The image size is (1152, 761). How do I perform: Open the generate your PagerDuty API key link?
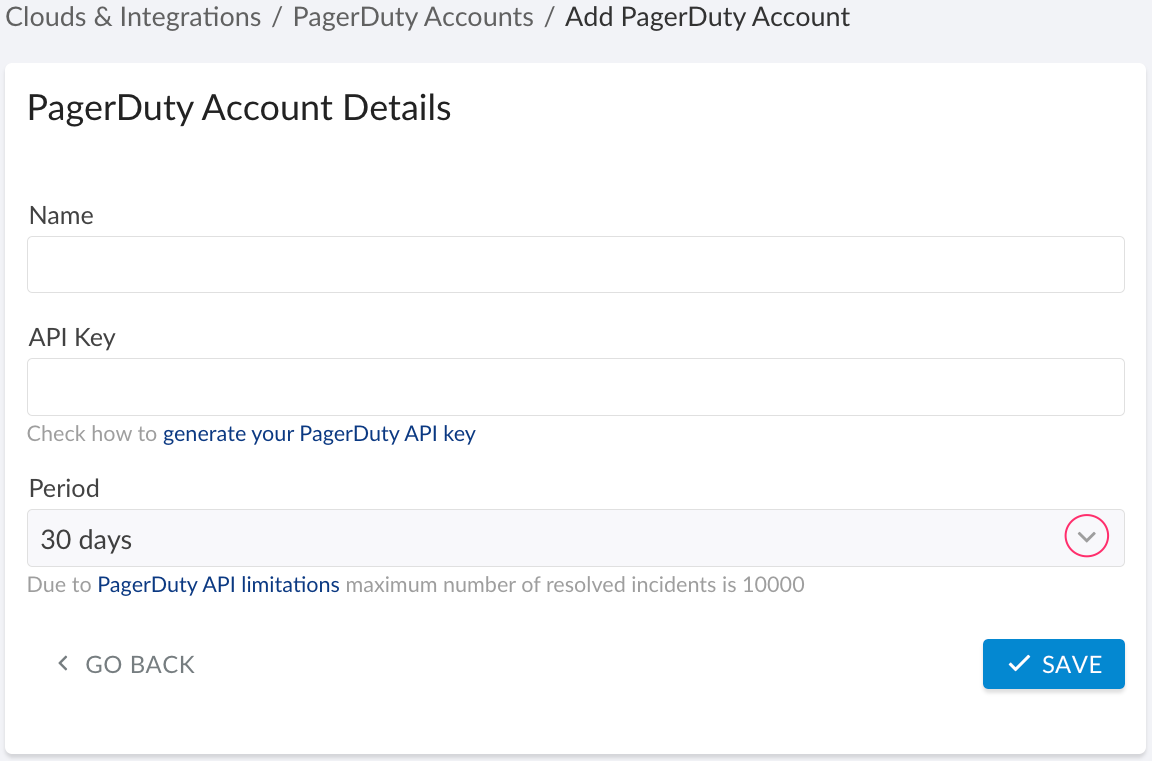pos(319,433)
